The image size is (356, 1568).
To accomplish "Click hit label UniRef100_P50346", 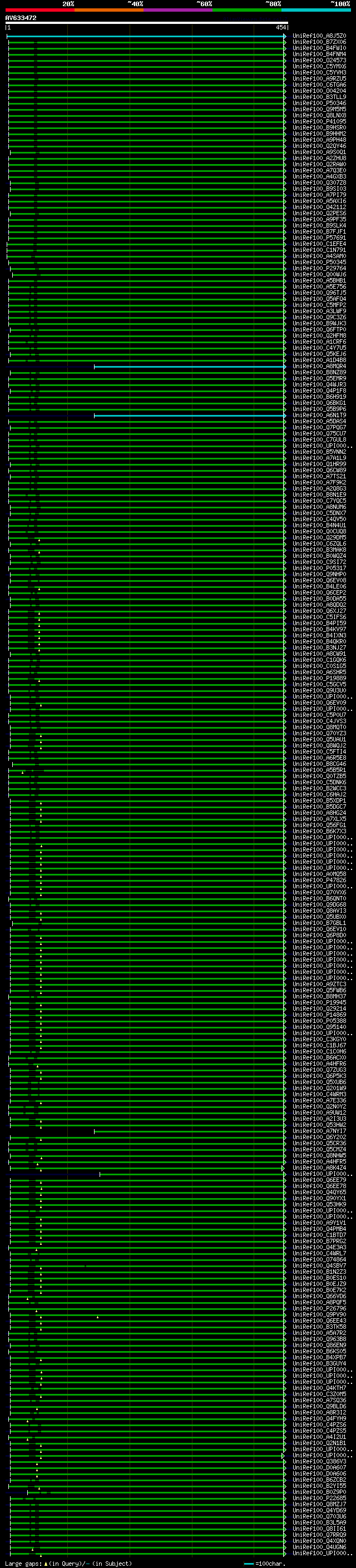I will point(319,103).
